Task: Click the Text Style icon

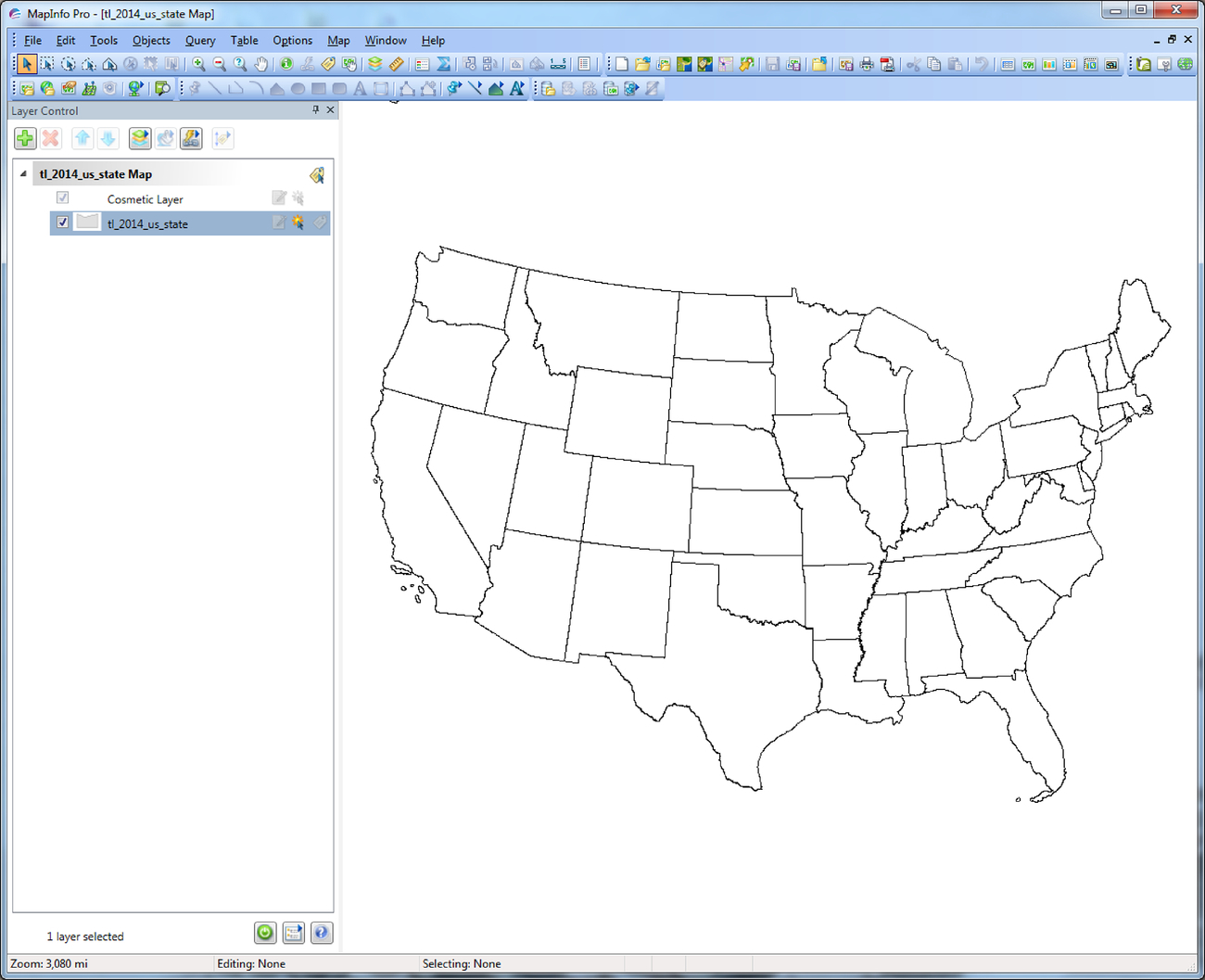Action: [516, 88]
